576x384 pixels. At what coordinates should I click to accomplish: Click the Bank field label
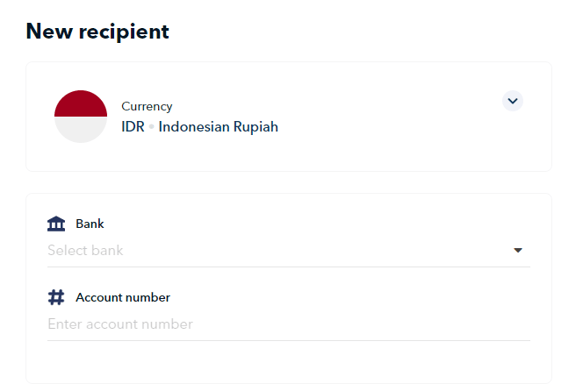pos(90,224)
